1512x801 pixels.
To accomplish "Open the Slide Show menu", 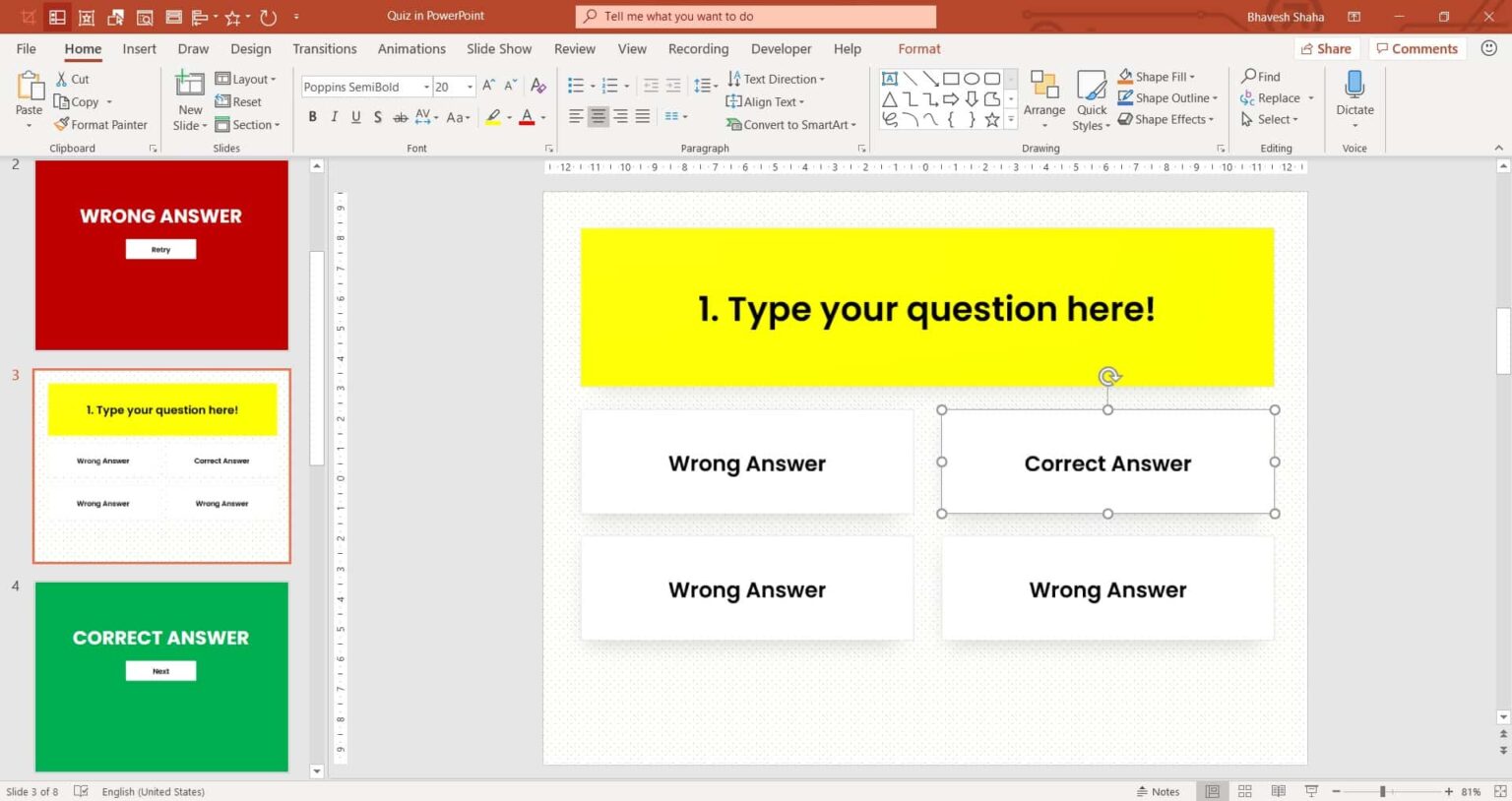I will coord(498,48).
